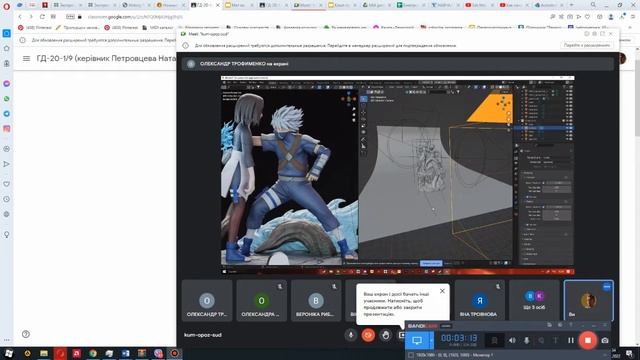Open Telegram in Opera sidebar
The height and width of the screenshot is (360, 640).
tap(7, 114)
